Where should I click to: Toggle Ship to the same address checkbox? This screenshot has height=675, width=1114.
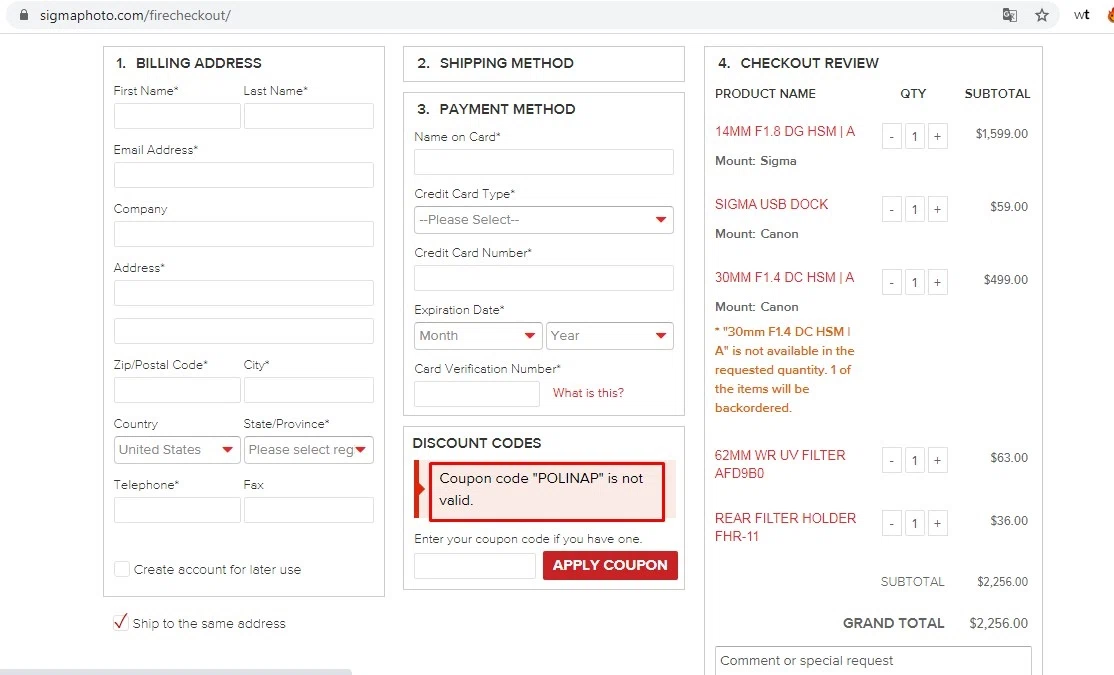121,623
